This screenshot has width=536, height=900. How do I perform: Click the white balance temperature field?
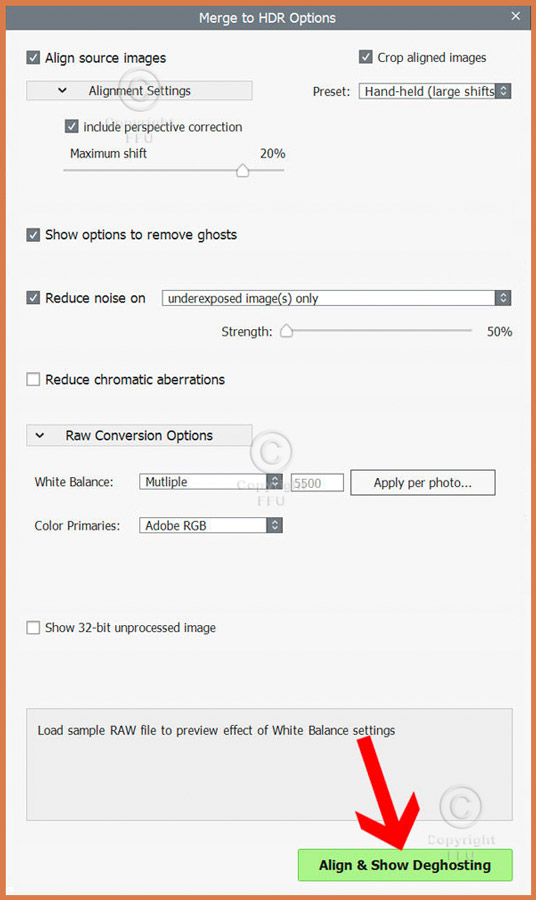[317, 483]
